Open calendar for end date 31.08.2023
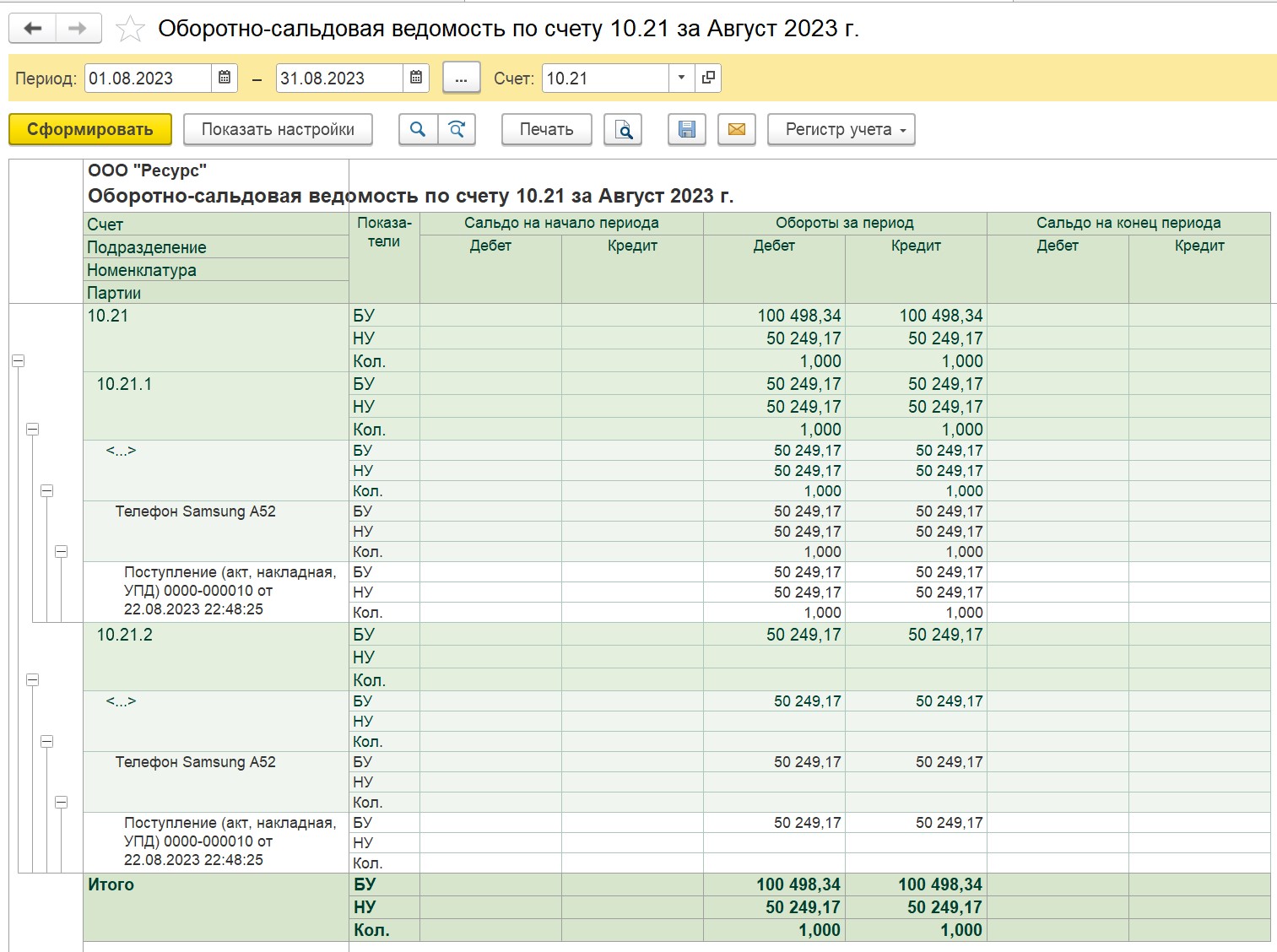This screenshot has height=952, width=1277. pos(416,78)
